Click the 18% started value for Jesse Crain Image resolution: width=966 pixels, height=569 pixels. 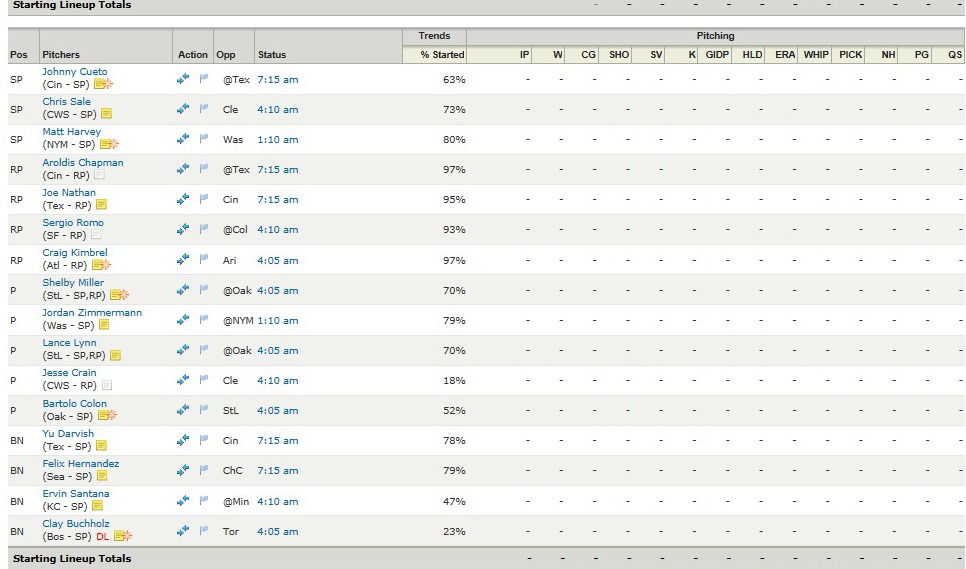click(x=454, y=380)
